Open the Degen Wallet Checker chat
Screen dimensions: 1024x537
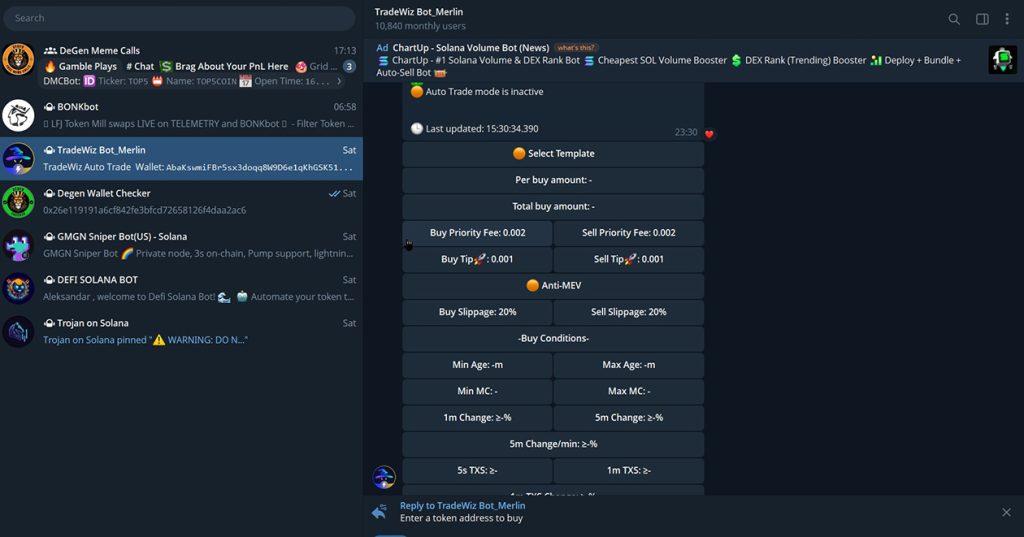pyautogui.click(x=180, y=201)
